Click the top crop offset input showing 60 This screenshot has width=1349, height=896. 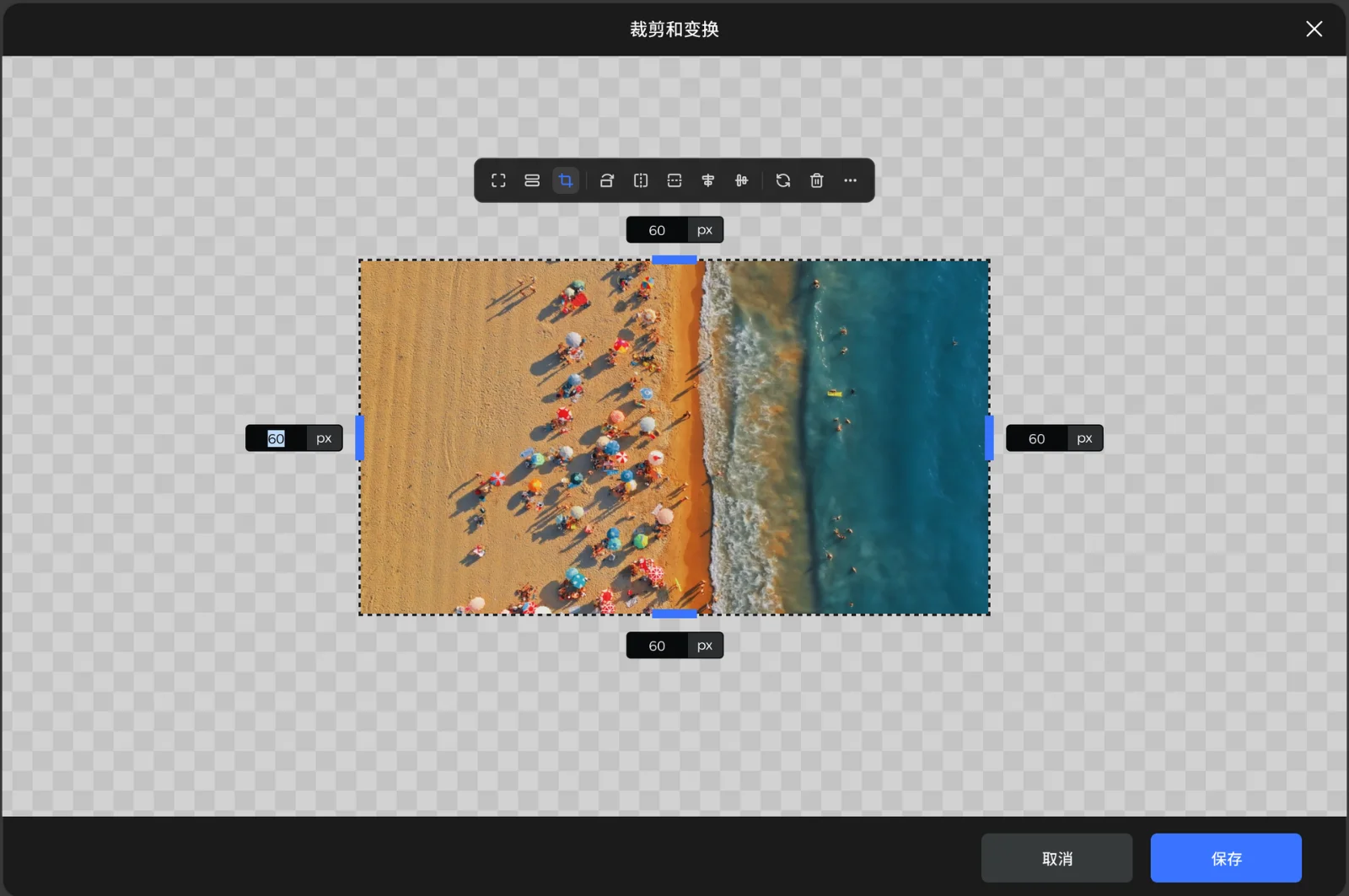click(x=657, y=230)
